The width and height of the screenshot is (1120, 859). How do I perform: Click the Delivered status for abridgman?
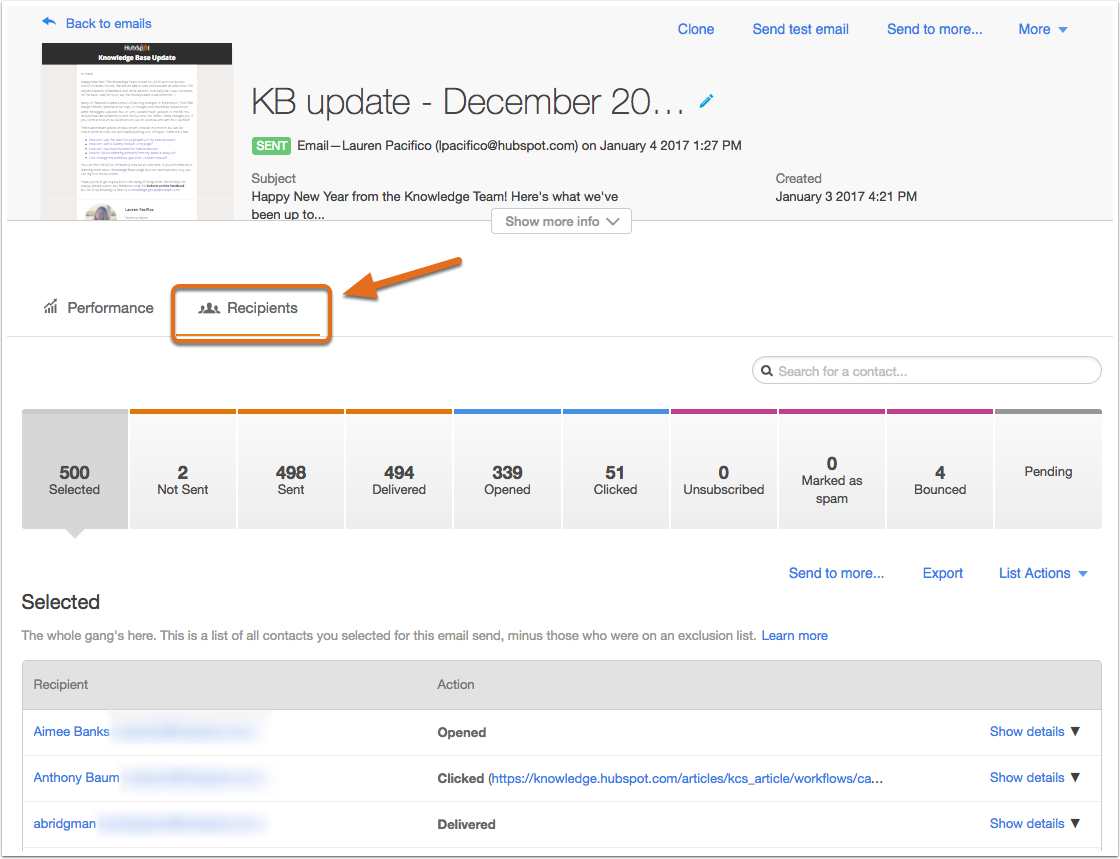(x=466, y=824)
